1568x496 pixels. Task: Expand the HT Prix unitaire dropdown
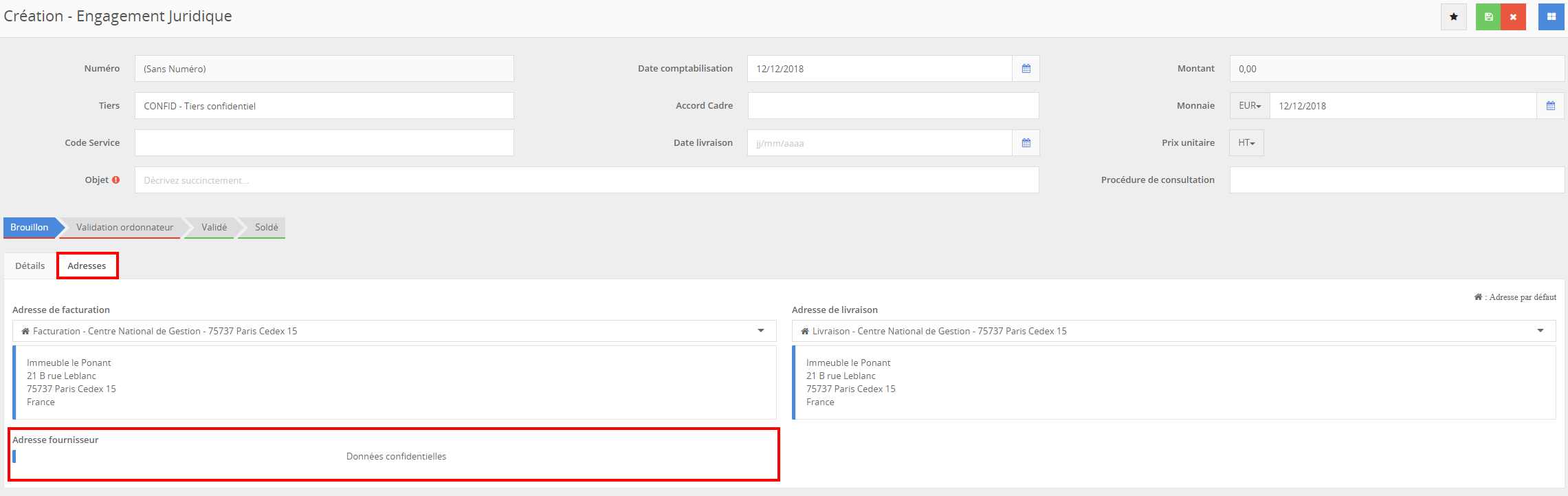pos(1246,143)
